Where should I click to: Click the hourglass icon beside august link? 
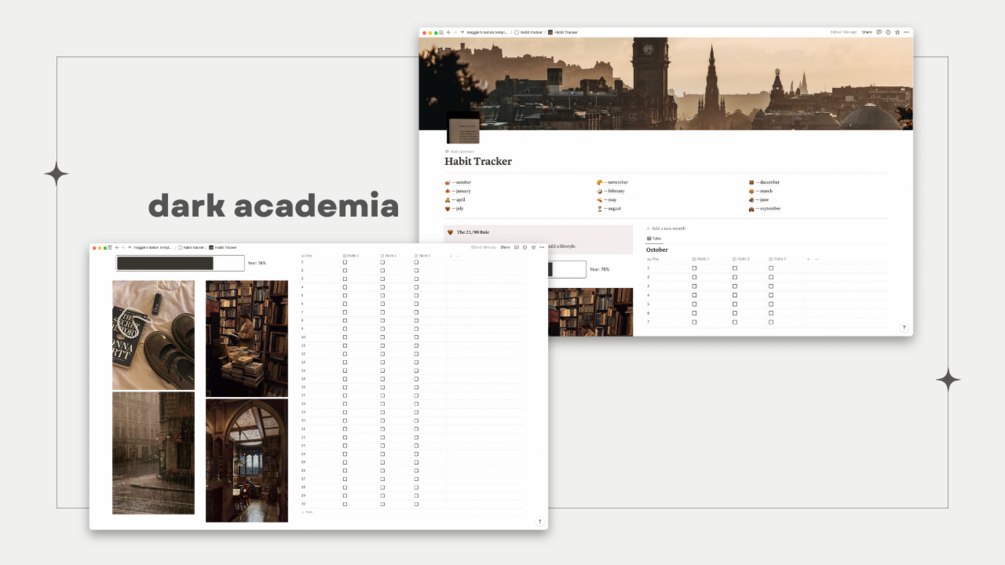pos(599,209)
